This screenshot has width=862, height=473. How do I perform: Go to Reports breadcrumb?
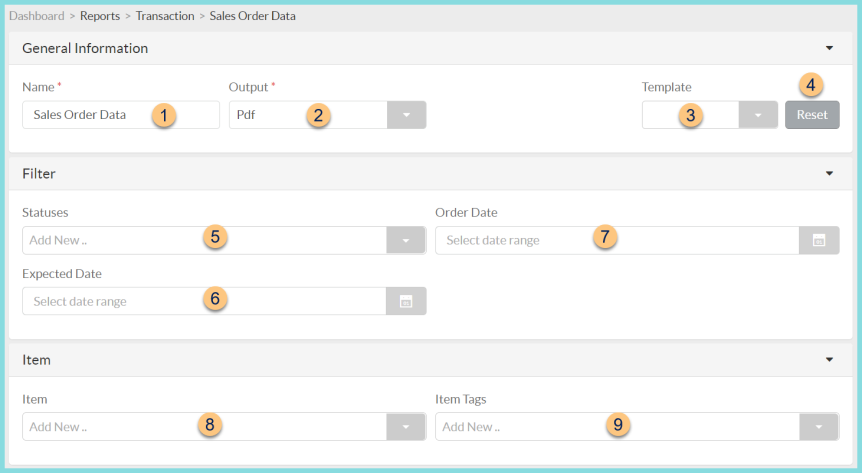pyautogui.click(x=100, y=16)
